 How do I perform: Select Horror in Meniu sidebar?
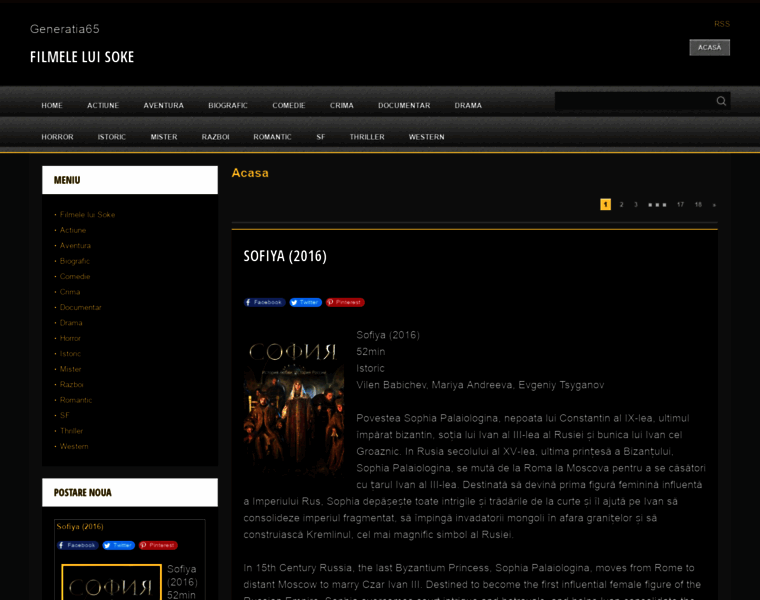[70, 338]
